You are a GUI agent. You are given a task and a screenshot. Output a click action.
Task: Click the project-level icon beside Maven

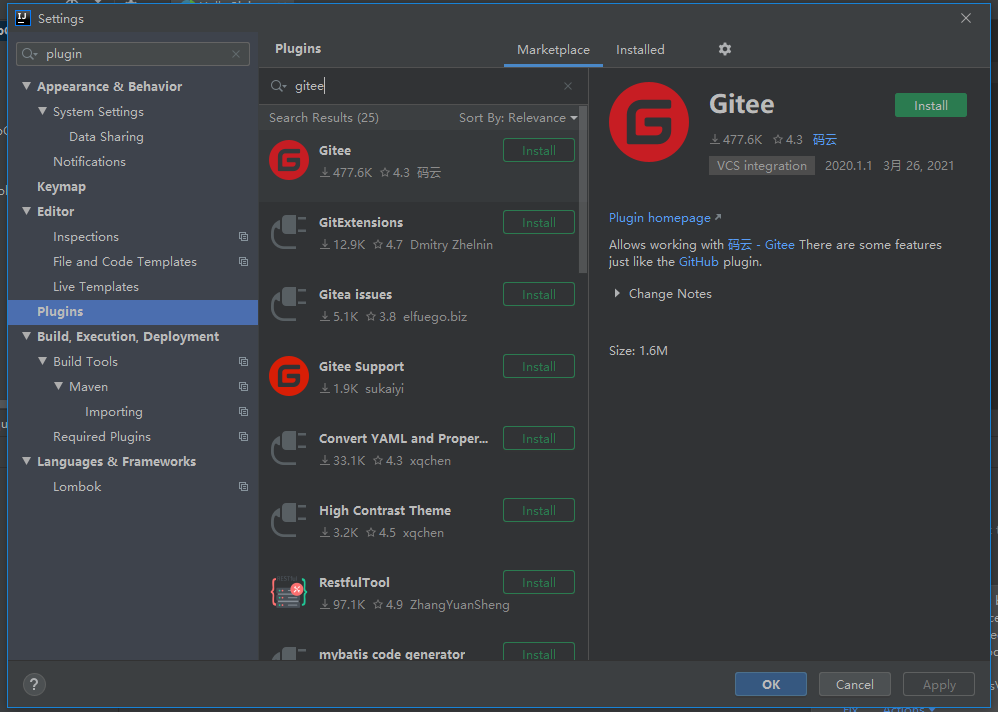[243, 386]
